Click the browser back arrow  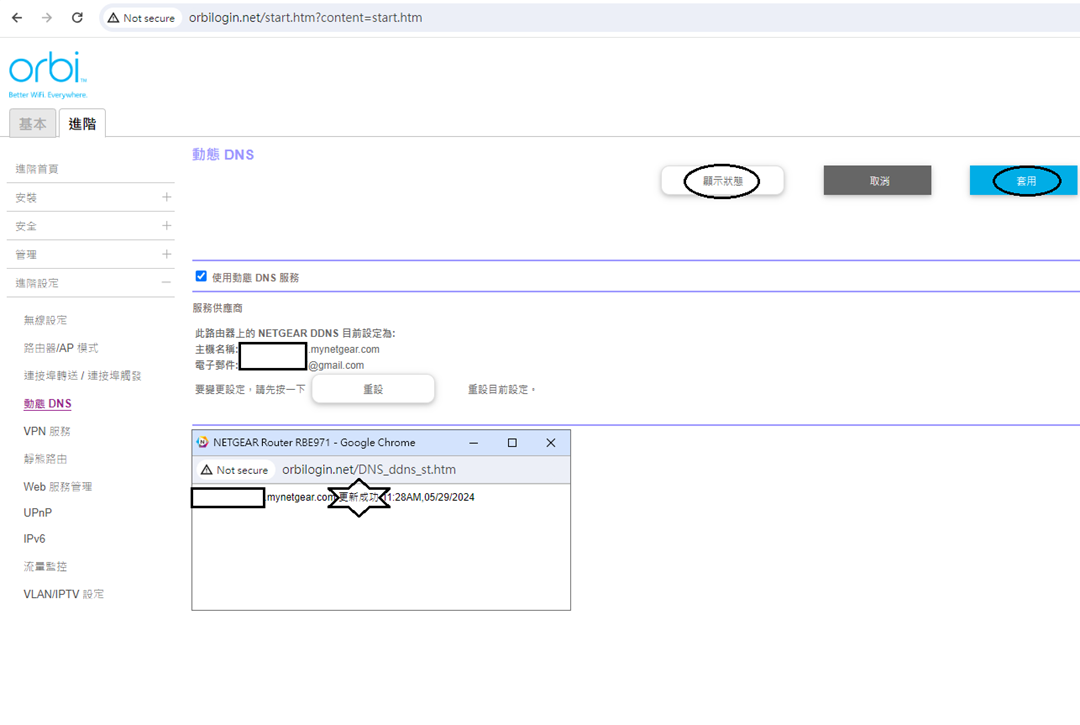coord(17,18)
